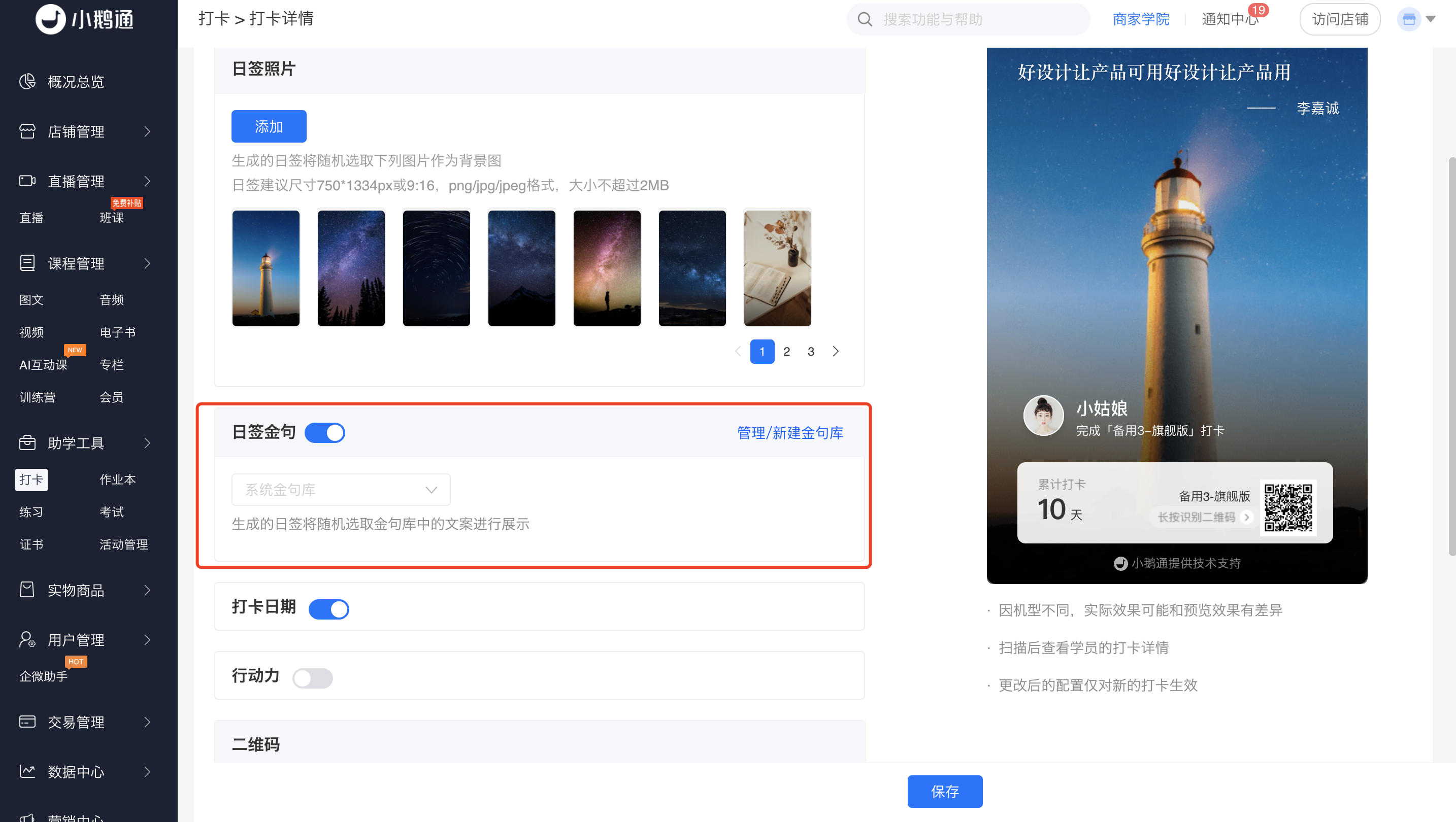
Task: Open 专栏 in the sidebar
Action: click(x=111, y=365)
